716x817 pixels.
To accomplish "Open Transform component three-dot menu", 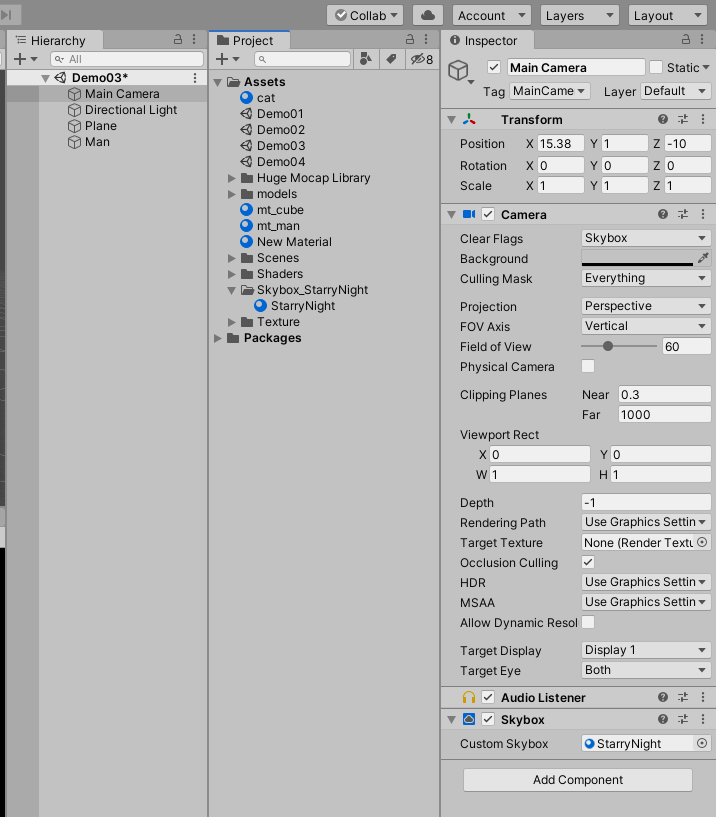I will pos(702,119).
